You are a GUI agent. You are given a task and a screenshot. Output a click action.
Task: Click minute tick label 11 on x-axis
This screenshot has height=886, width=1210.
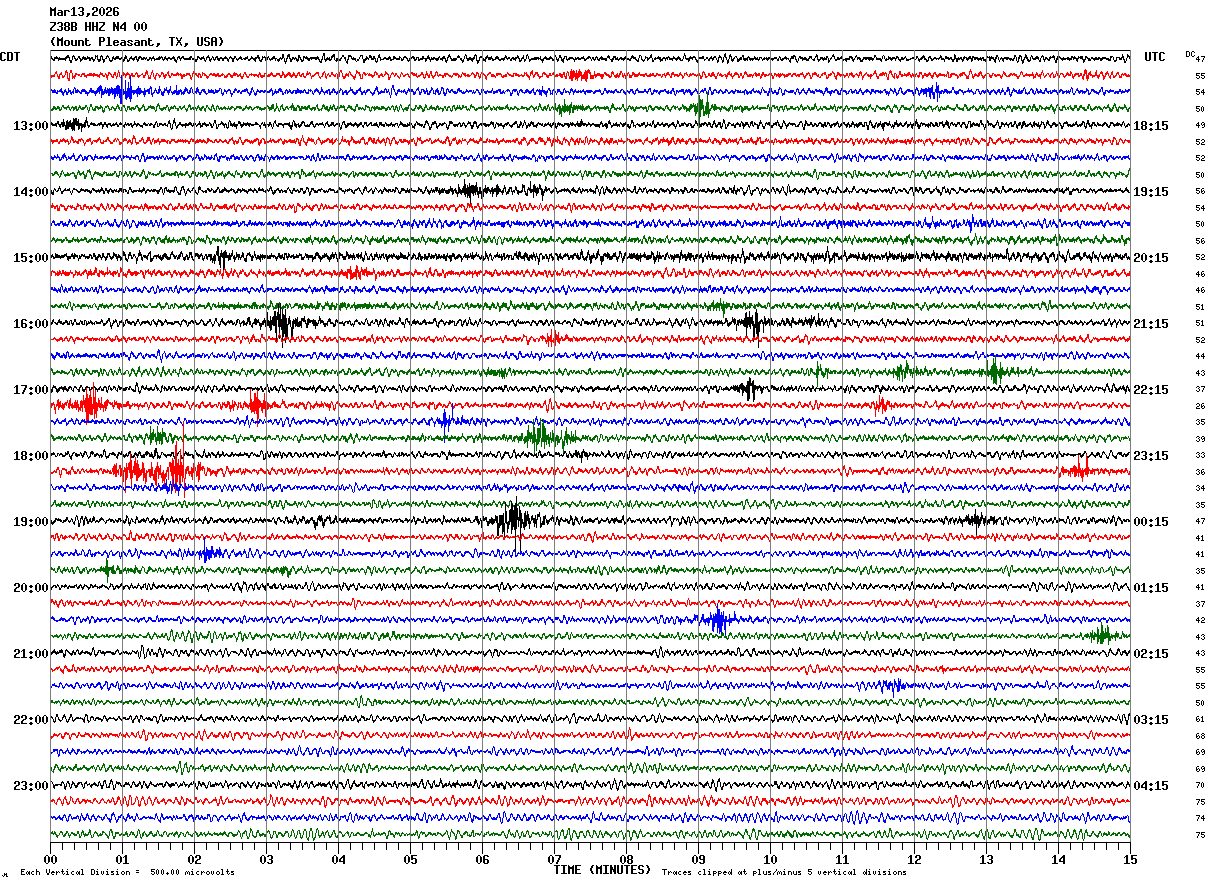(842, 859)
